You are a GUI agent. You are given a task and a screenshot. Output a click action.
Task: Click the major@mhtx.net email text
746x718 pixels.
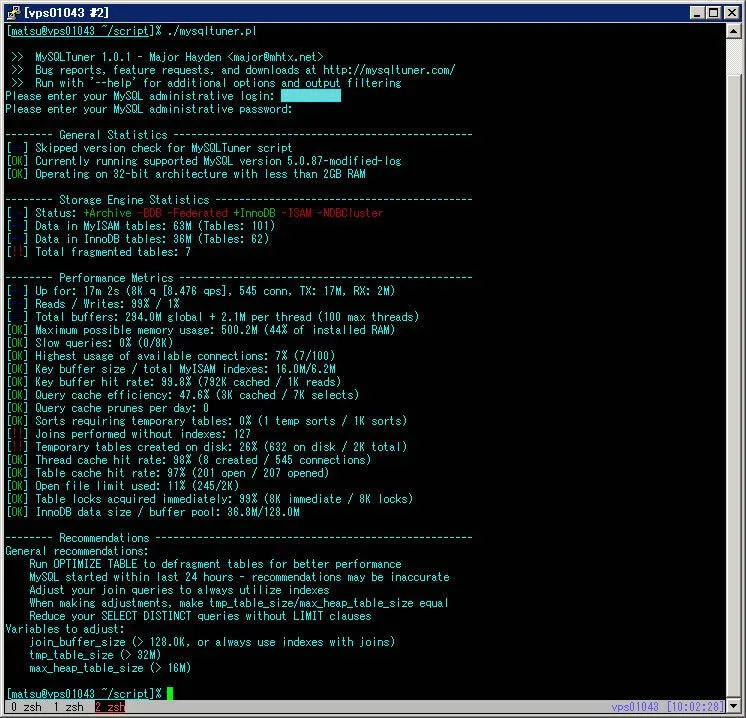tap(275, 57)
